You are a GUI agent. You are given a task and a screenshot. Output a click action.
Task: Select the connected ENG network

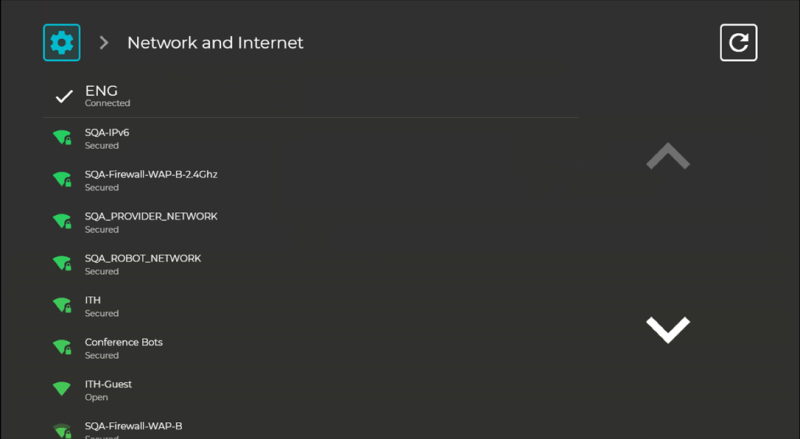click(311, 96)
